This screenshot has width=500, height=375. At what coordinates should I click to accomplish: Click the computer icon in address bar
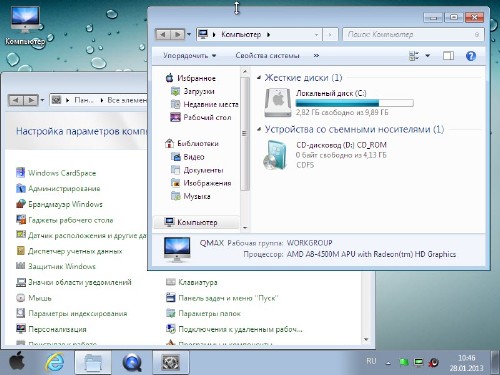click(203, 34)
